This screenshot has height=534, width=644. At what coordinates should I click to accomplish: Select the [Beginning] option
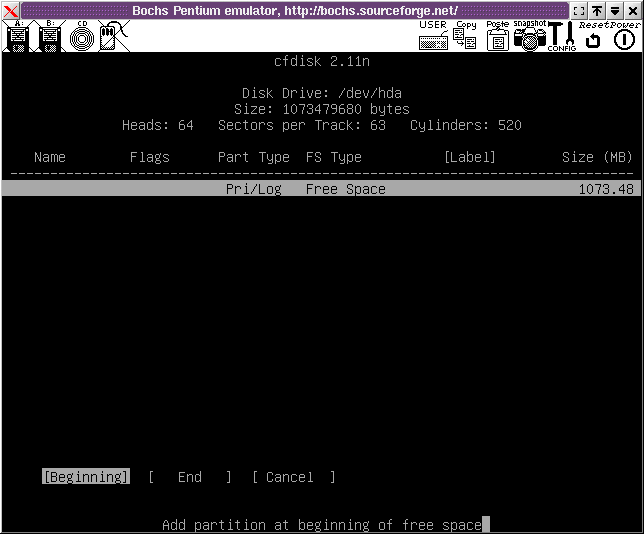tap(86, 477)
